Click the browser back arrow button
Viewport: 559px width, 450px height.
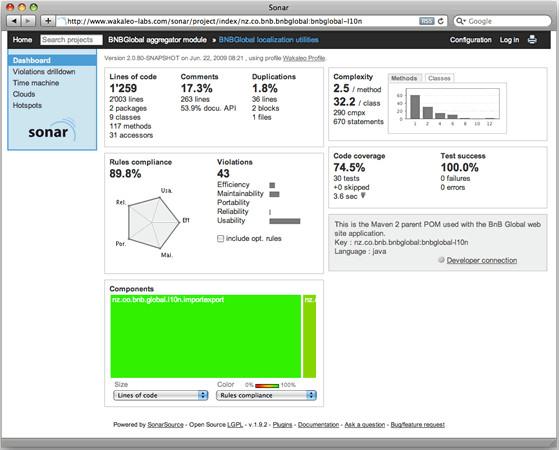(14, 21)
